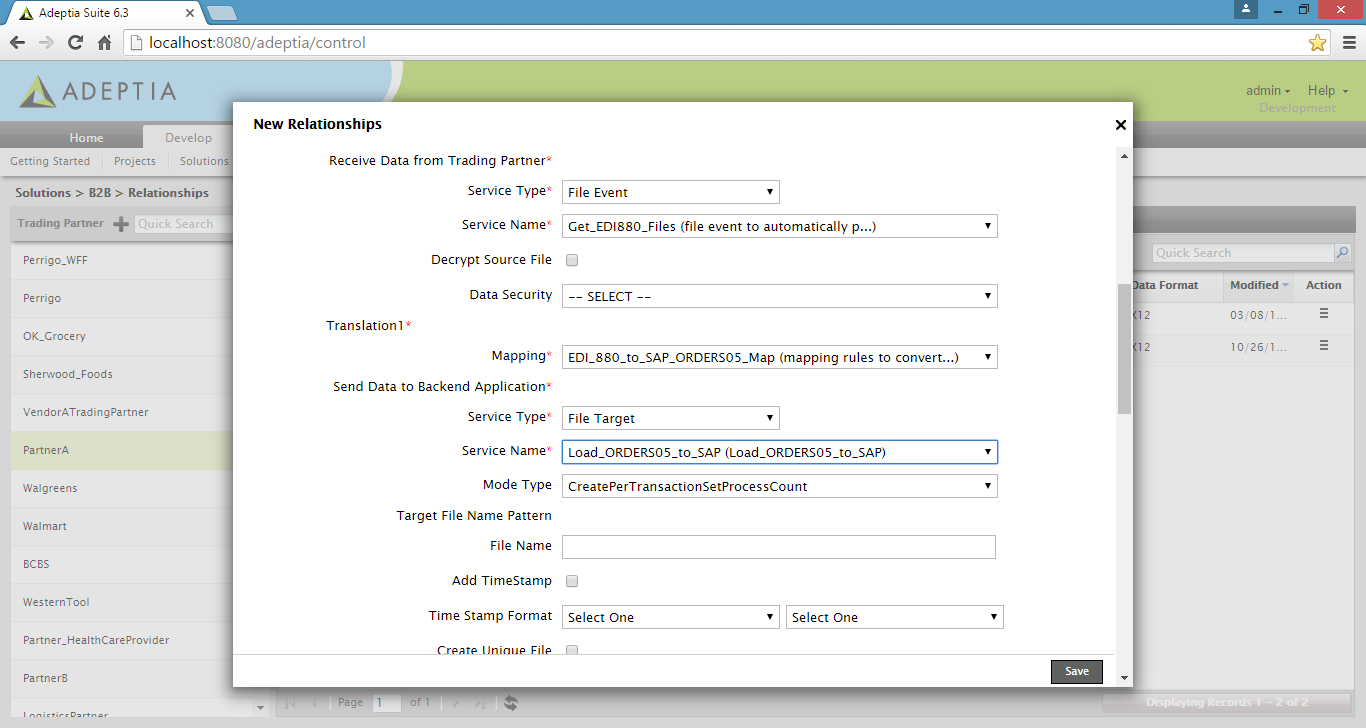Image resolution: width=1366 pixels, height=728 pixels.
Task: Open the admin user menu
Action: pyautogui.click(x=1268, y=91)
